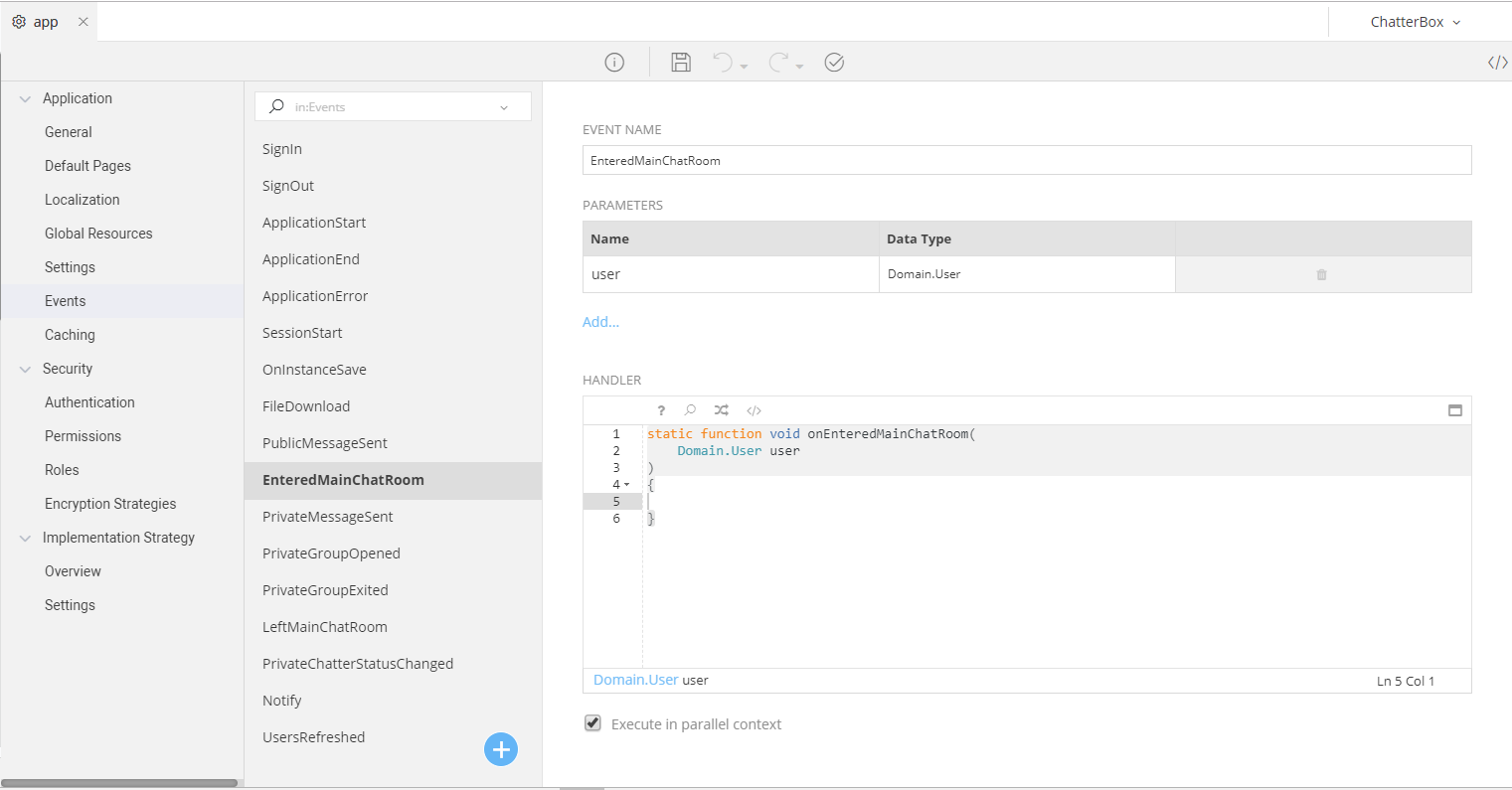This screenshot has height=790, width=1512.
Task: Expand the in:Events search filter dropdown
Action: [x=504, y=107]
